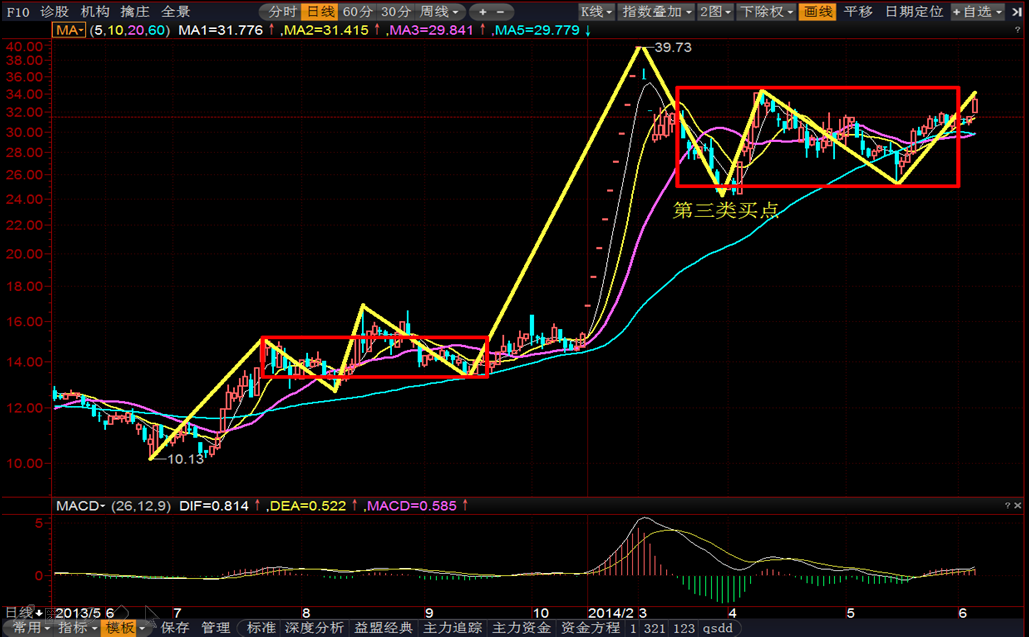Click the 第三类买点 annotation text
The width and height of the screenshot is (1029, 637).
pos(726,210)
